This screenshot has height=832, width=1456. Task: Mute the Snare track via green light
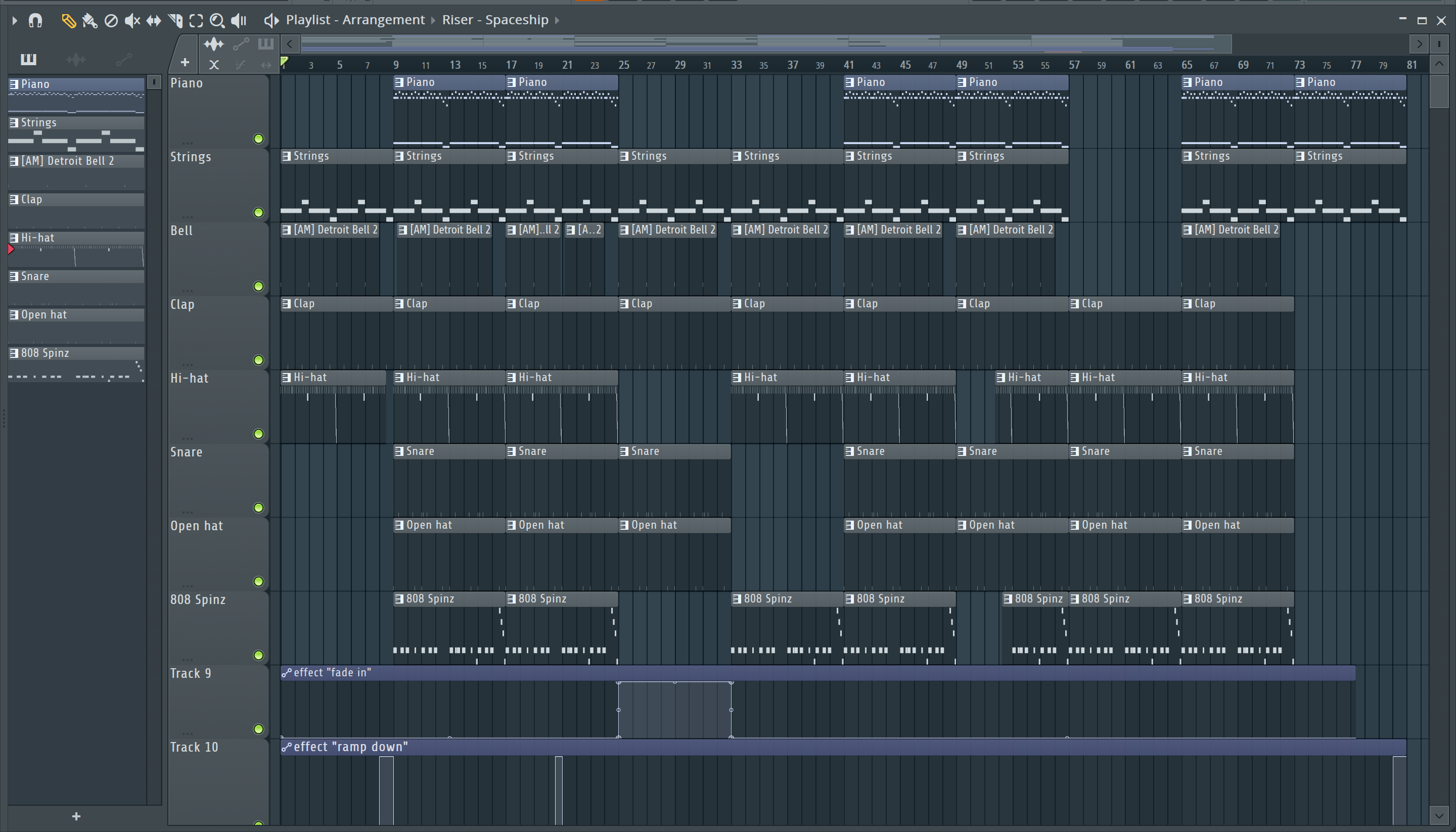click(258, 507)
